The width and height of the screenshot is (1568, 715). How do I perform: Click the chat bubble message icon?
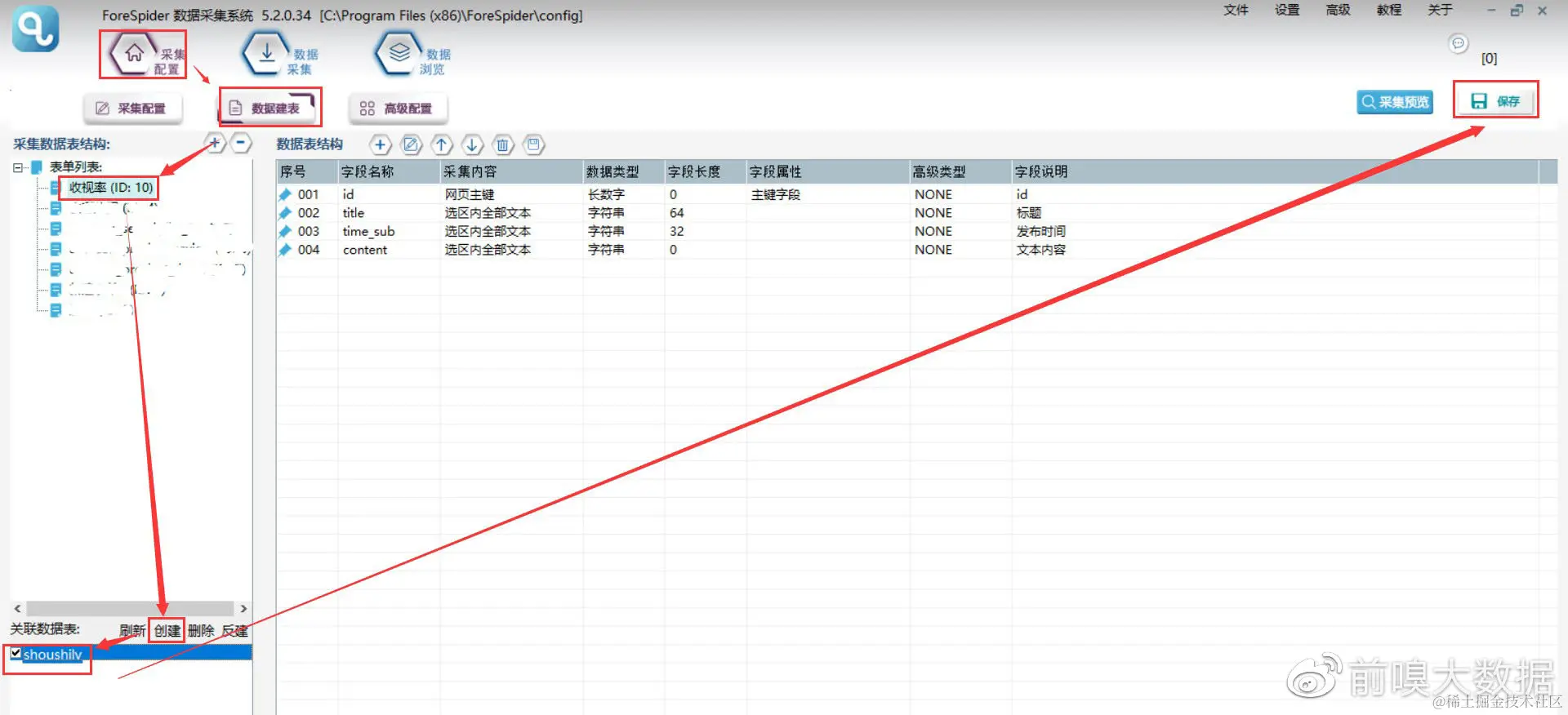(1458, 43)
